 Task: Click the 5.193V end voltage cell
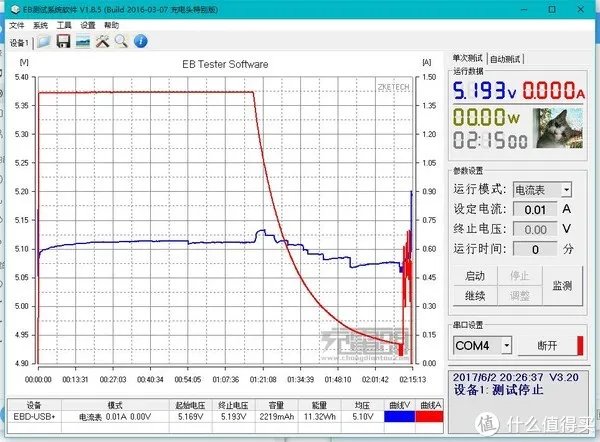(x=233, y=416)
